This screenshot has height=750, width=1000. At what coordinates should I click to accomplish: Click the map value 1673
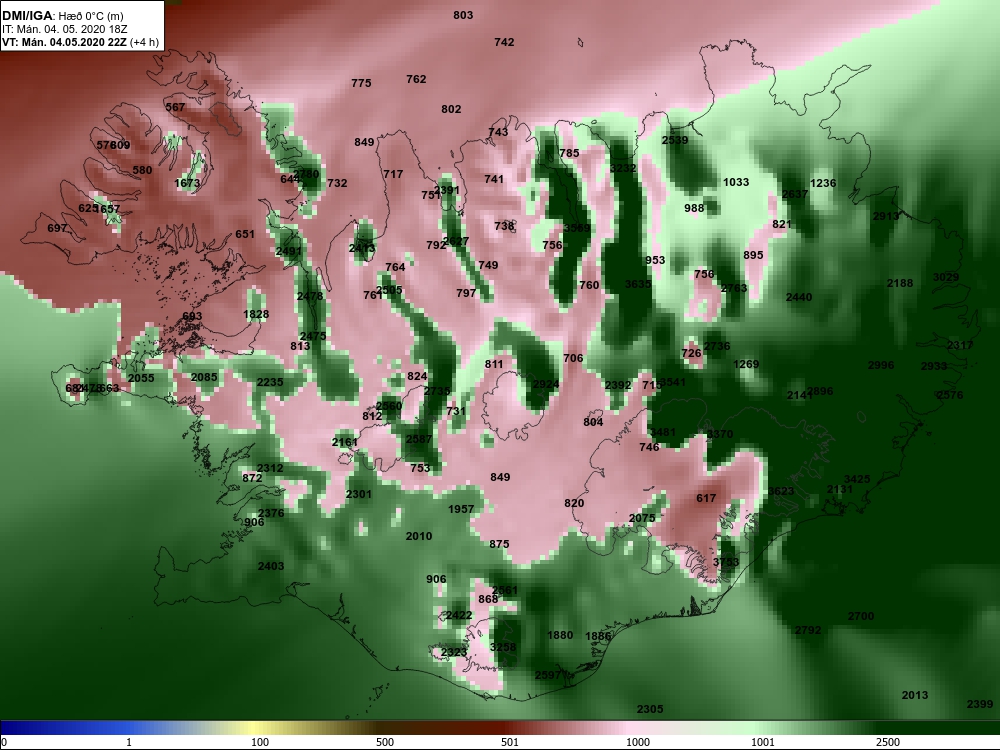click(187, 183)
